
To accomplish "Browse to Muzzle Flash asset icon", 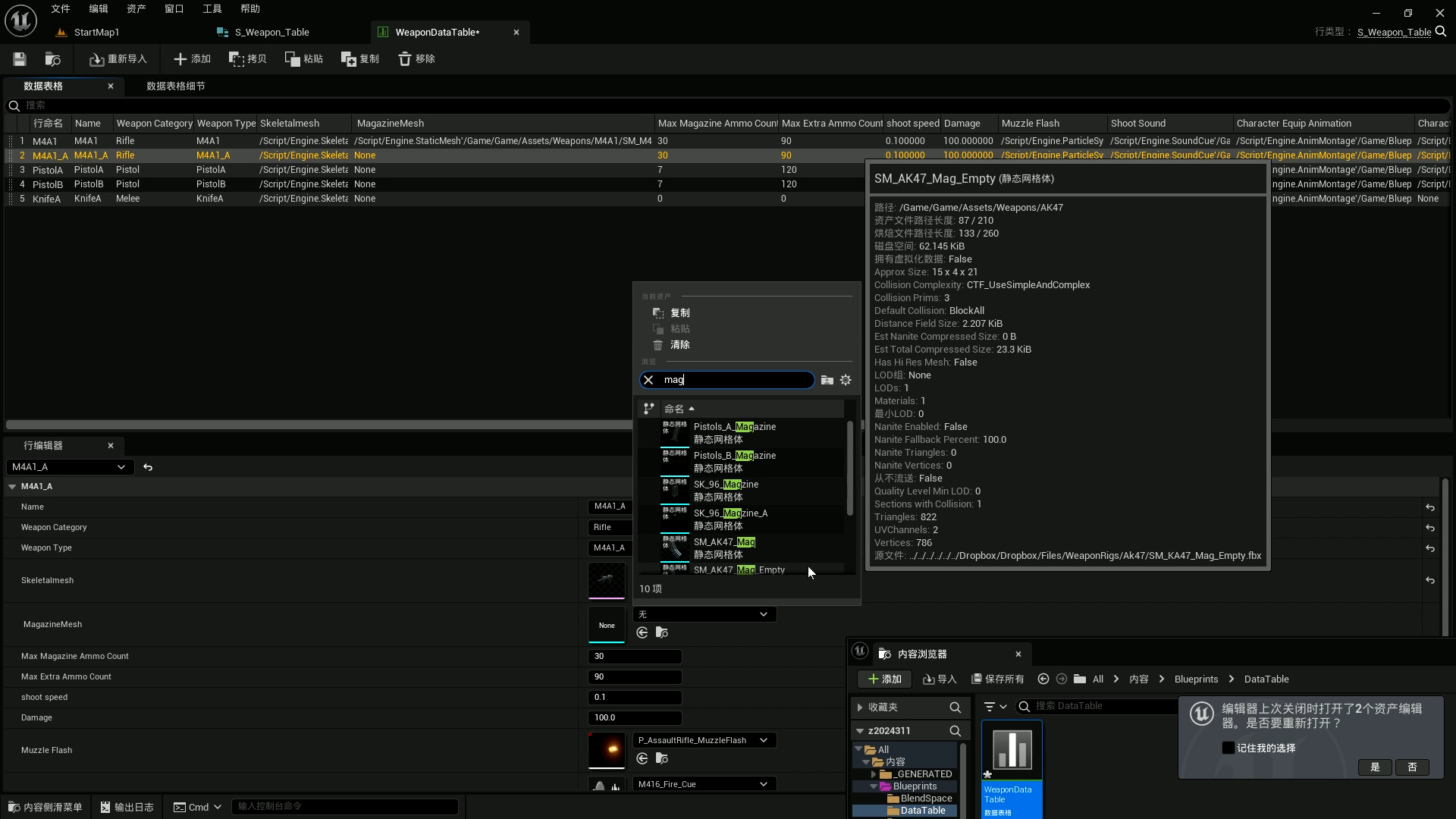I will [x=662, y=758].
